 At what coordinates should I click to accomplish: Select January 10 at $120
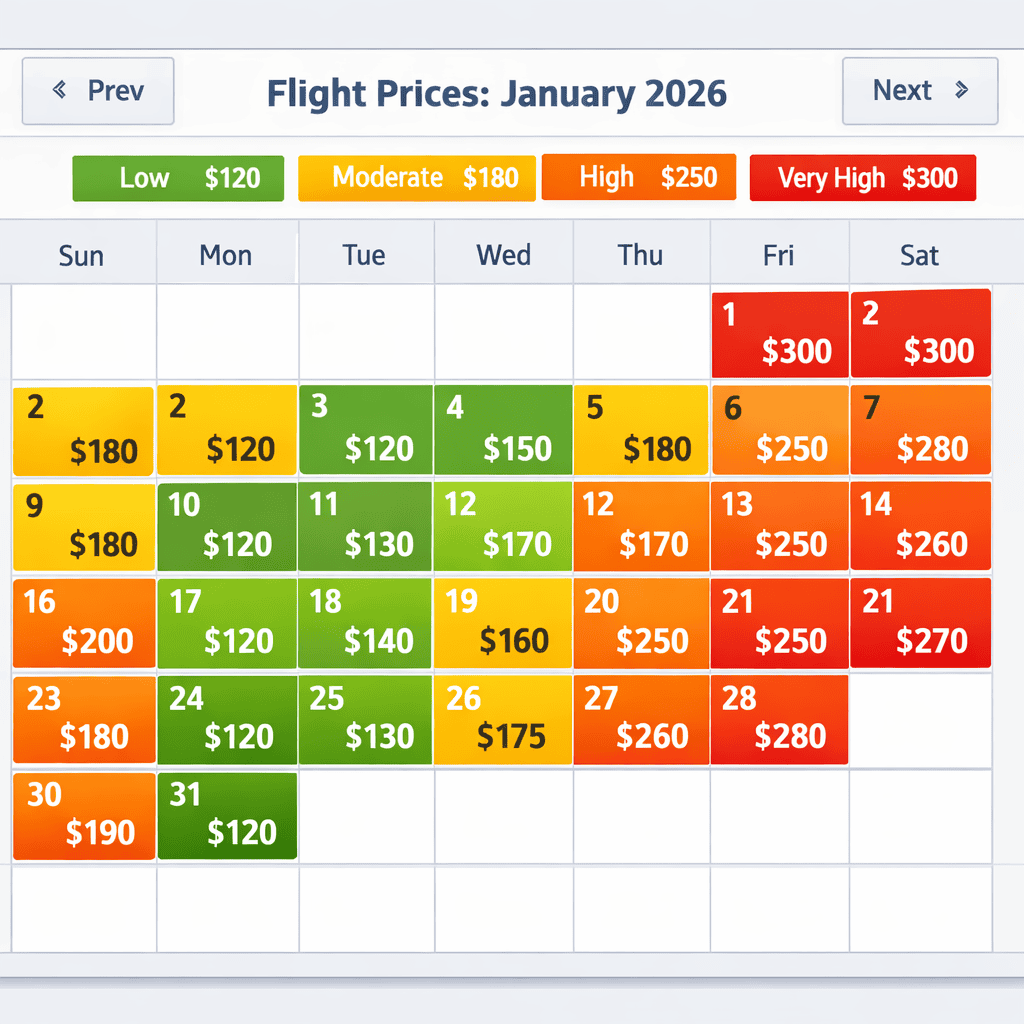point(226,527)
